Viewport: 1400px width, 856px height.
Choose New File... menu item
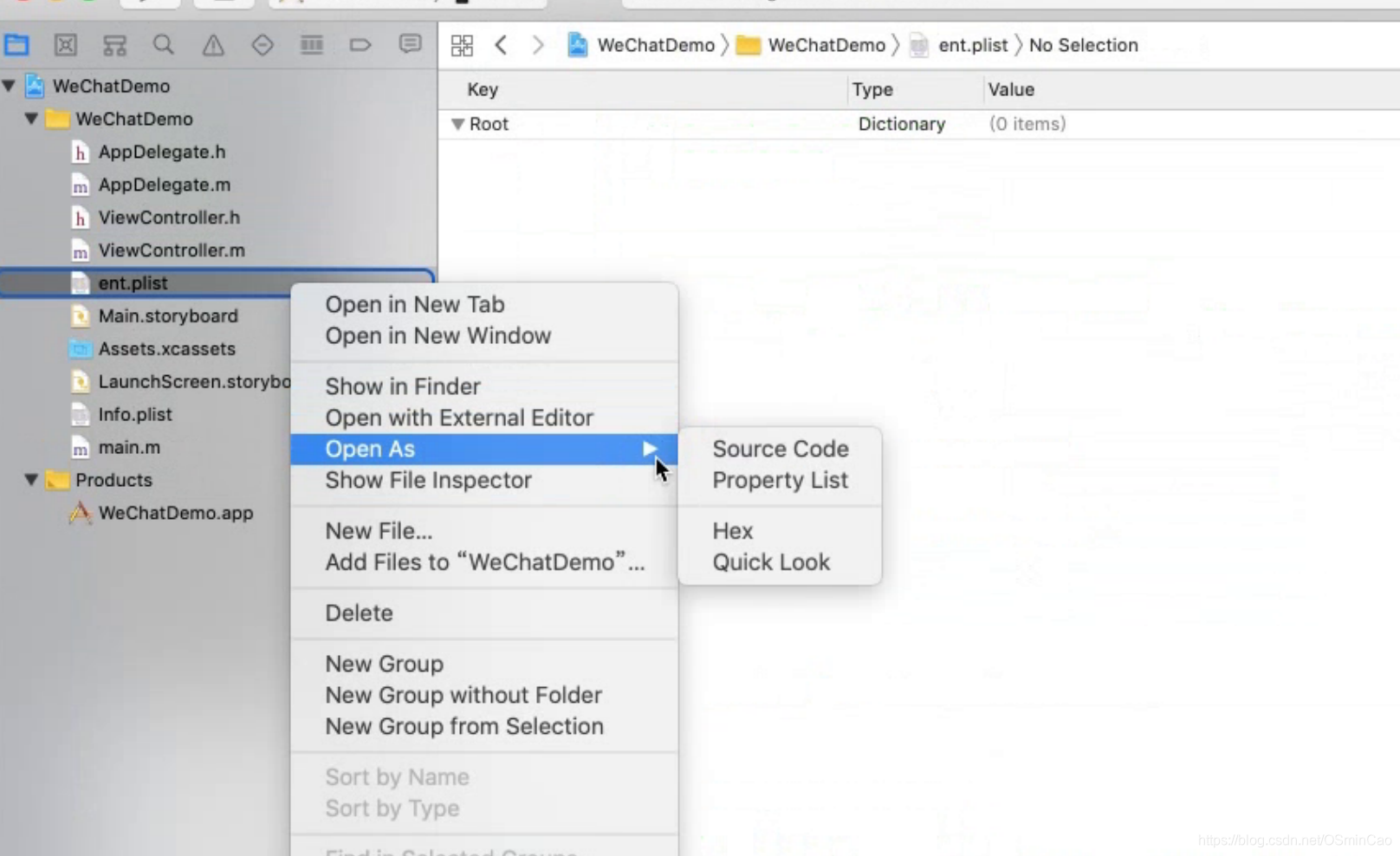tap(484, 531)
